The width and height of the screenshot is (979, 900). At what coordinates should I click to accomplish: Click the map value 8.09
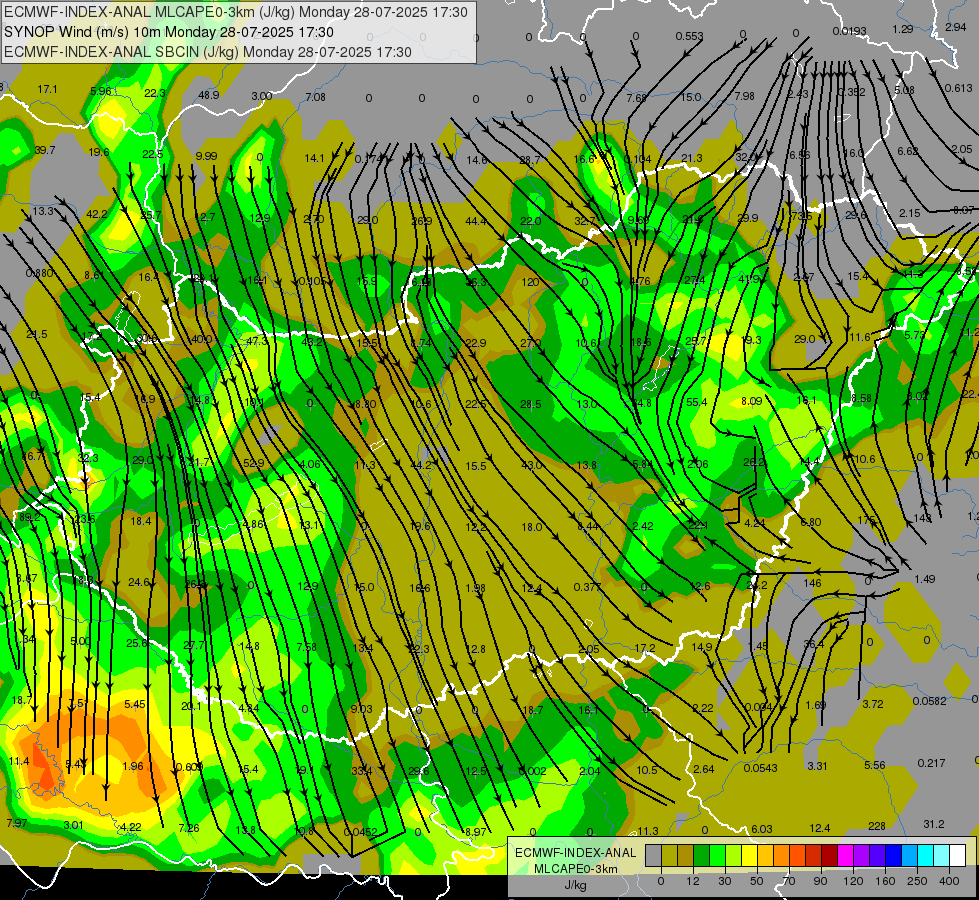coord(752,401)
